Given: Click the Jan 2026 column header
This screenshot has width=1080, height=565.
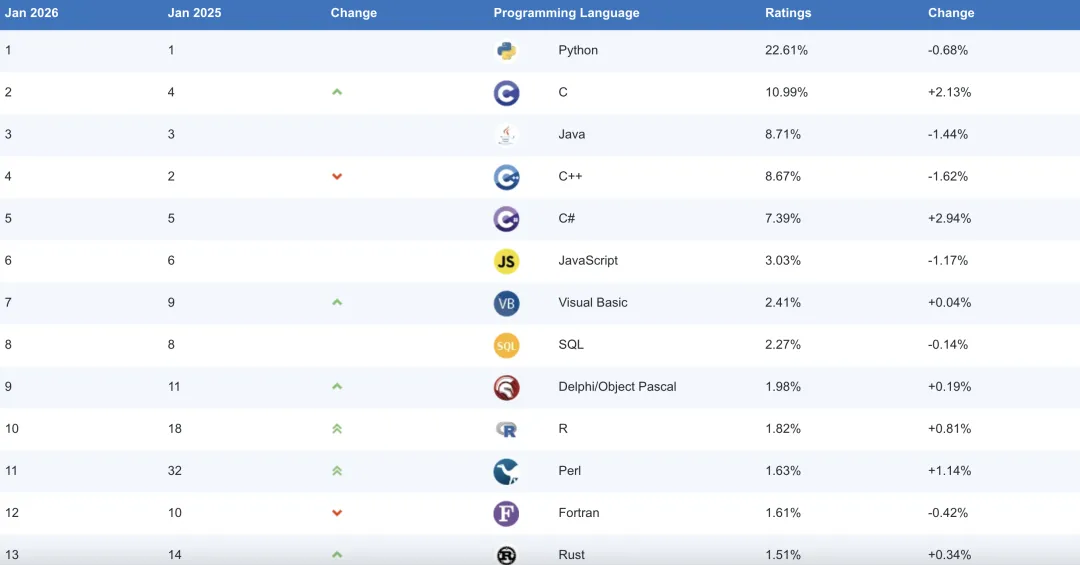Looking at the screenshot, I should click(31, 13).
